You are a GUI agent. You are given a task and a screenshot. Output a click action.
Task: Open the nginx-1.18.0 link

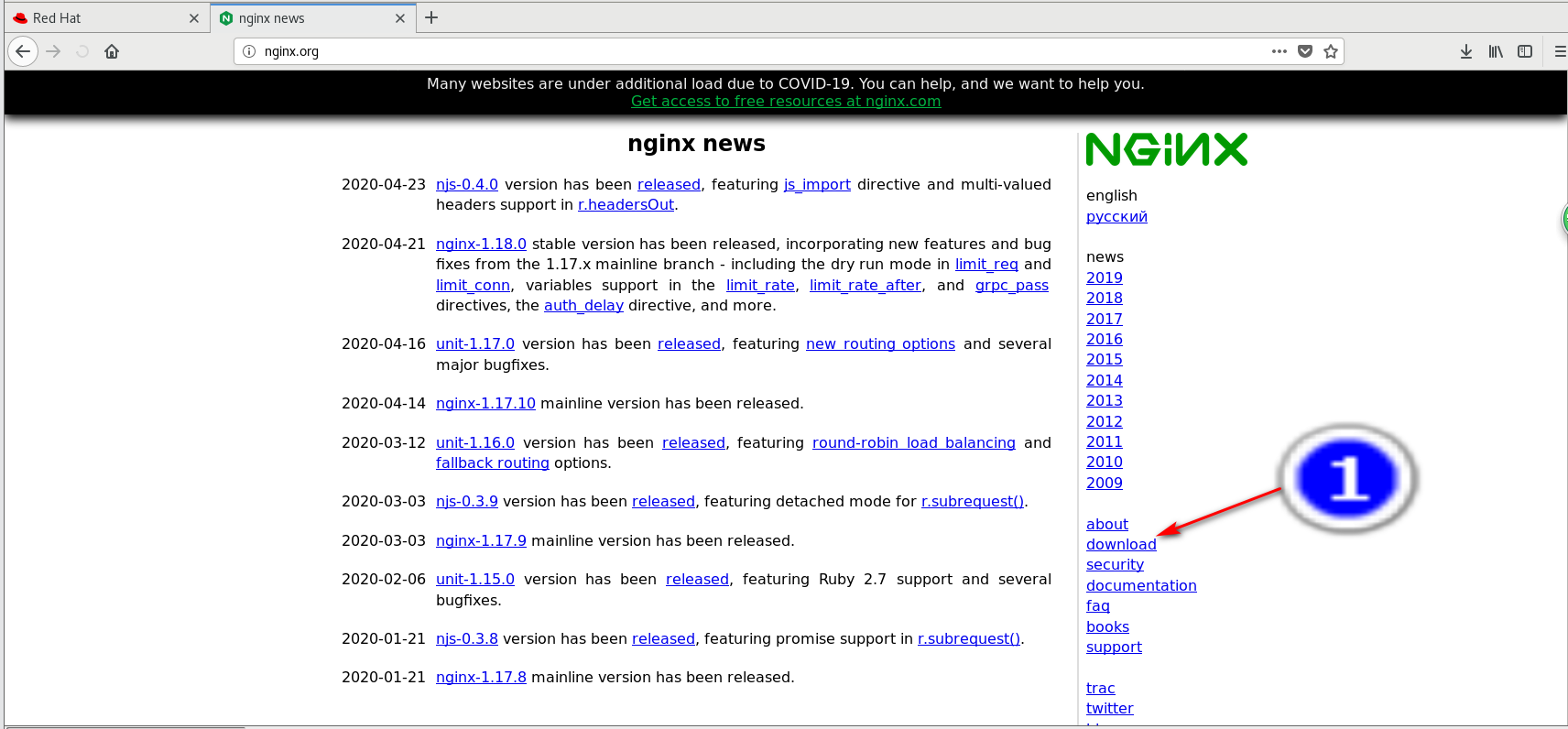[x=481, y=244]
